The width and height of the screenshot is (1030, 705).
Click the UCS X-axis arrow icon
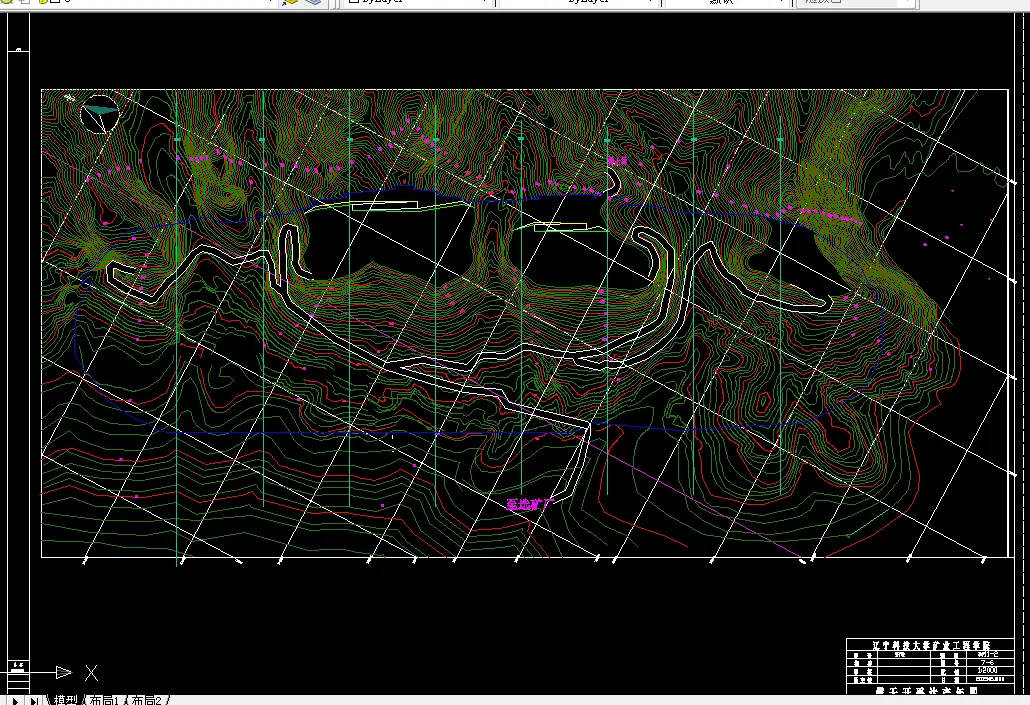coord(64,672)
